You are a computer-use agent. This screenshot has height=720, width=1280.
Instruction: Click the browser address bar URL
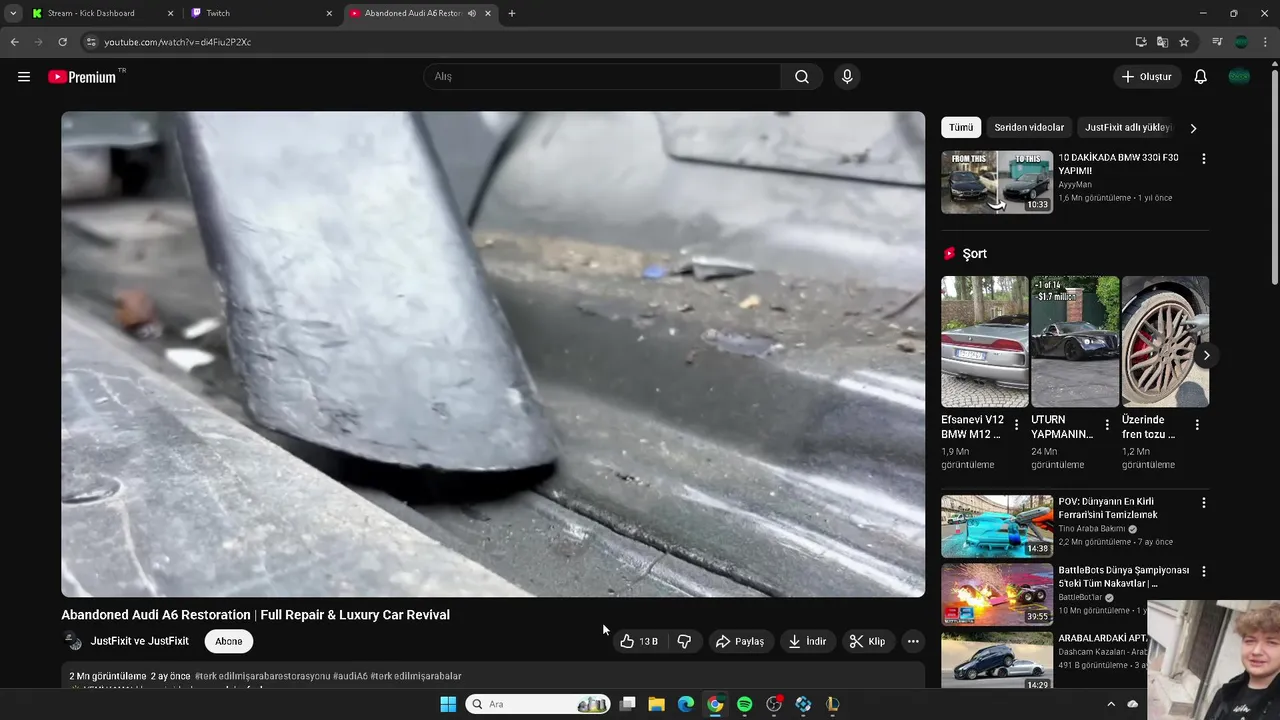click(178, 42)
